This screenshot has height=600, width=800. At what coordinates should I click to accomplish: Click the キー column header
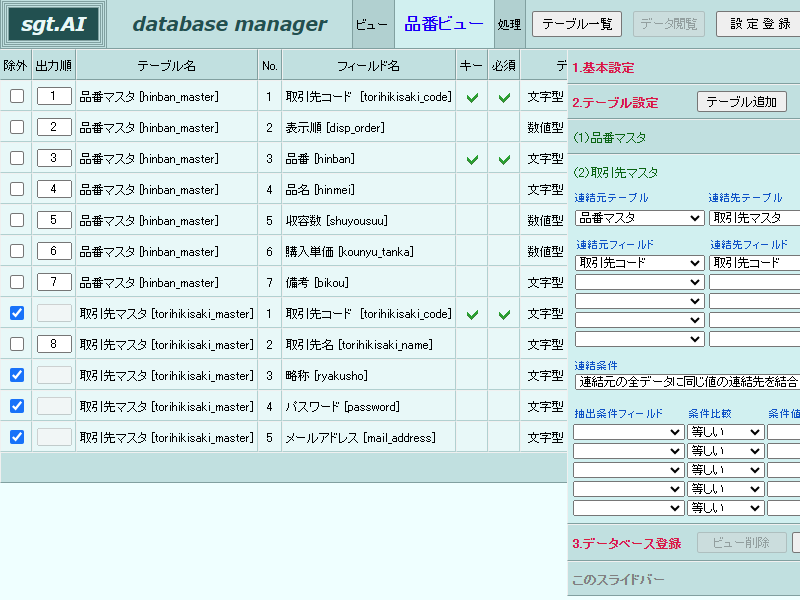(471, 65)
